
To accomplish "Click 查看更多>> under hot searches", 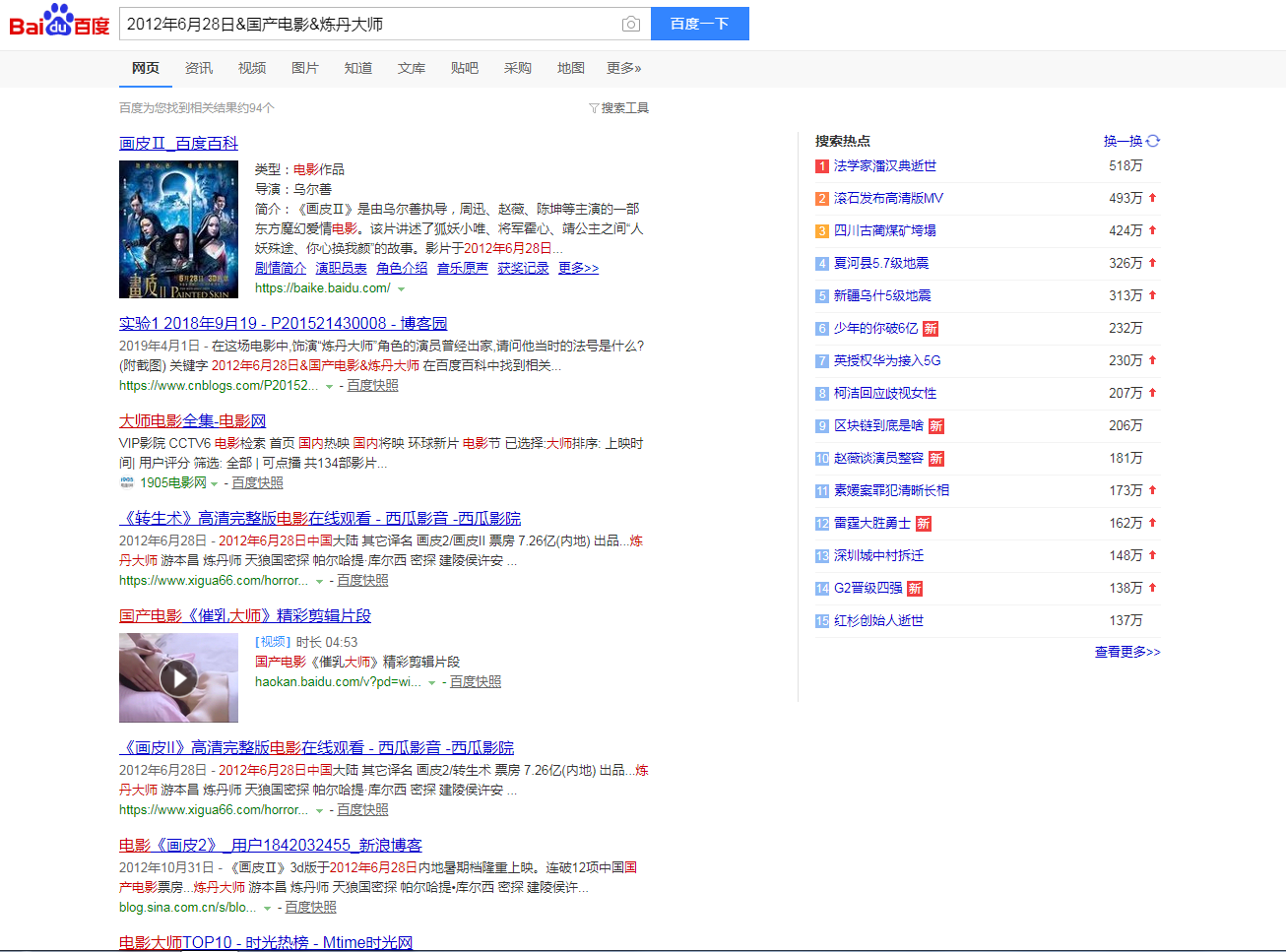I will pos(1127,653).
